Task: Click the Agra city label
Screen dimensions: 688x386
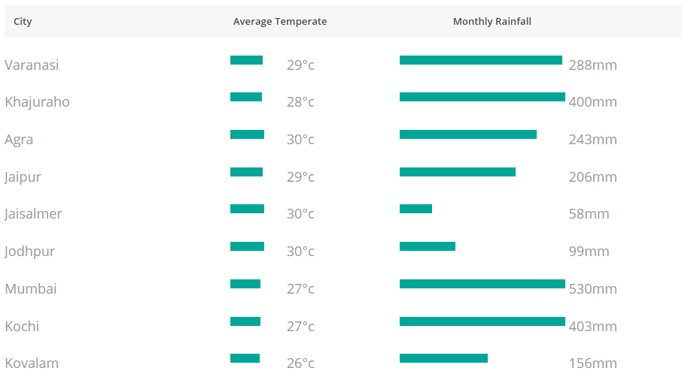Action: [19, 140]
